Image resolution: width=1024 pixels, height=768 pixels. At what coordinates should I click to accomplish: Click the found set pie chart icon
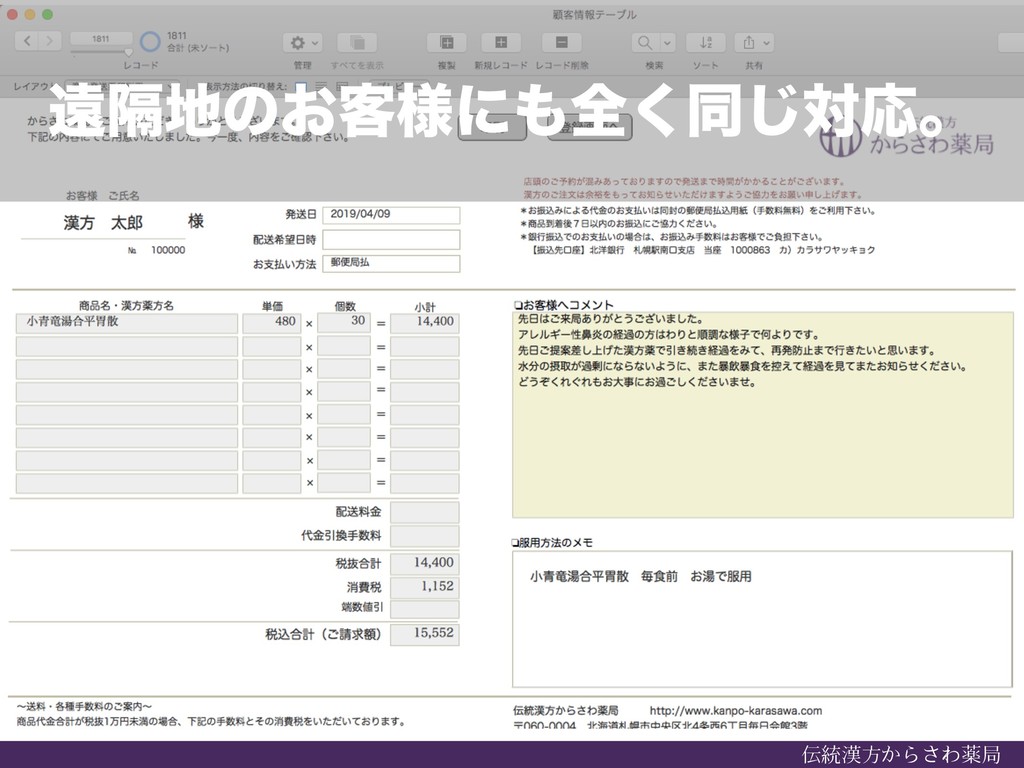click(x=150, y=42)
